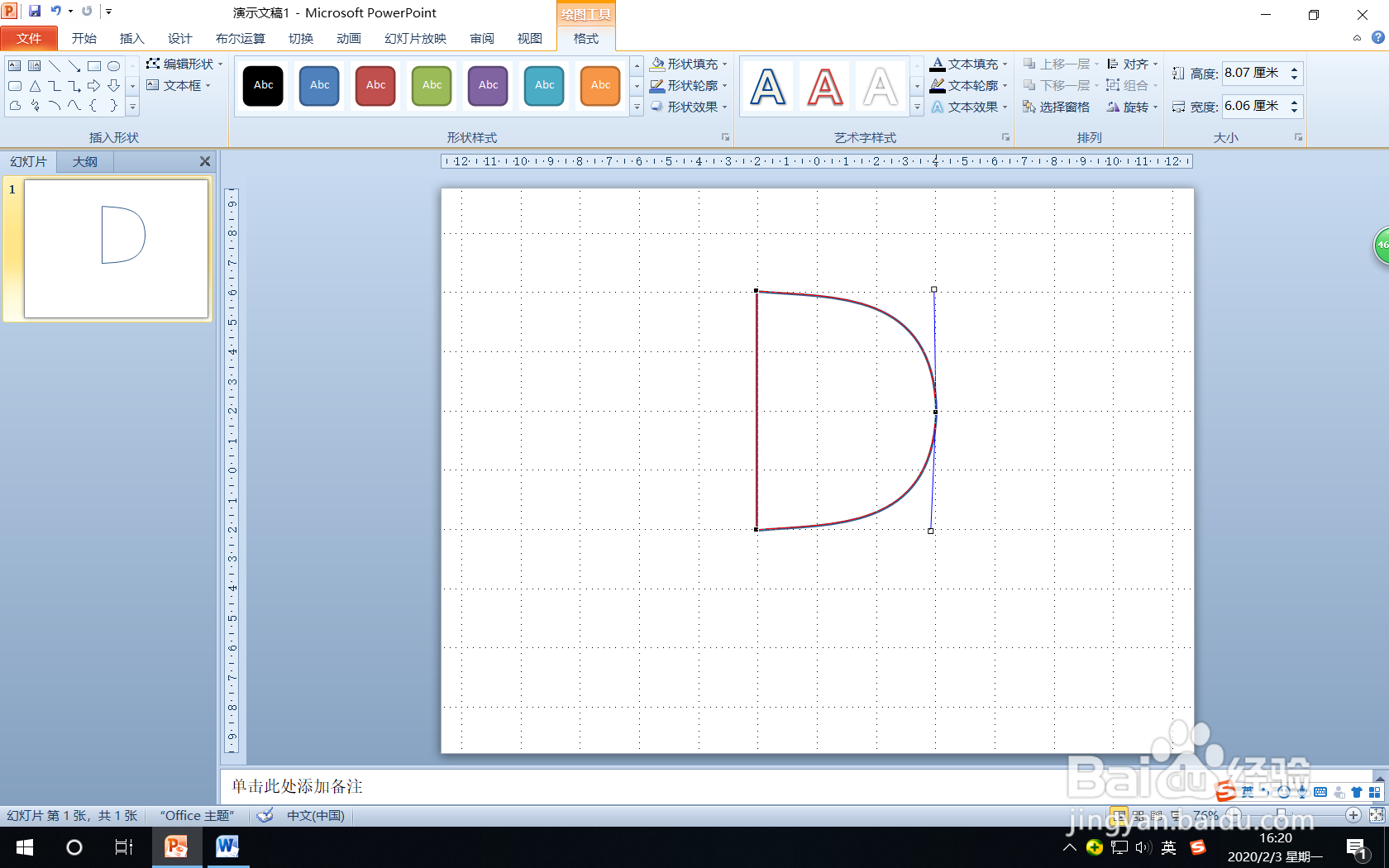This screenshot has height=868, width=1389.
Task: Click the Save icon in quick access toolbar
Action: tap(35, 11)
